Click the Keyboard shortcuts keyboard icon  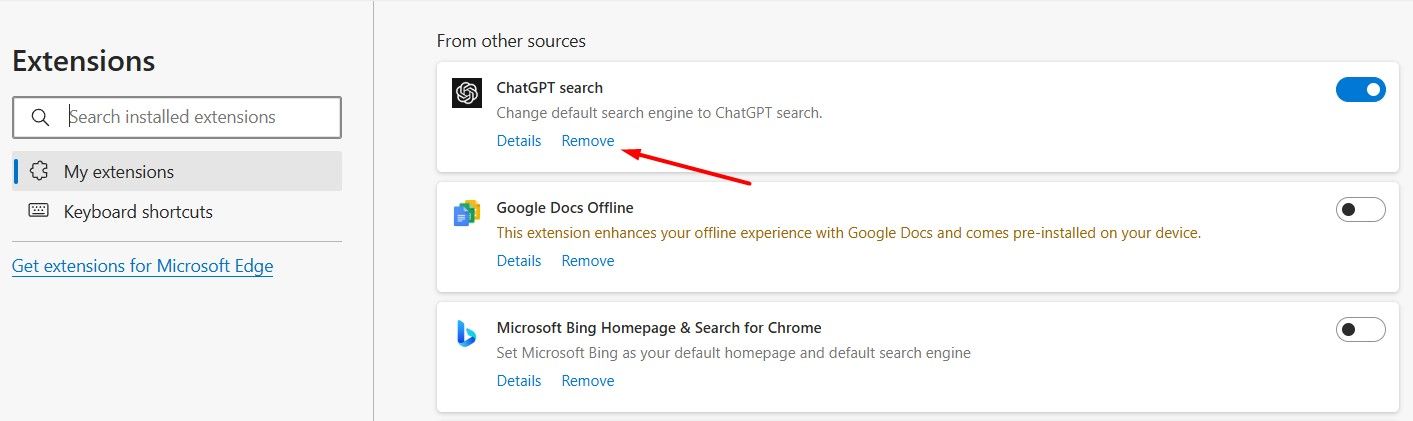[x=40, y=211]
